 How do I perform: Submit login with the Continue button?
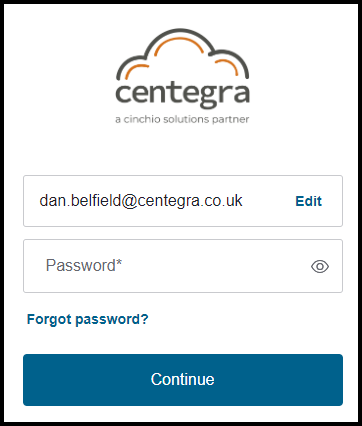pos(183,380)
